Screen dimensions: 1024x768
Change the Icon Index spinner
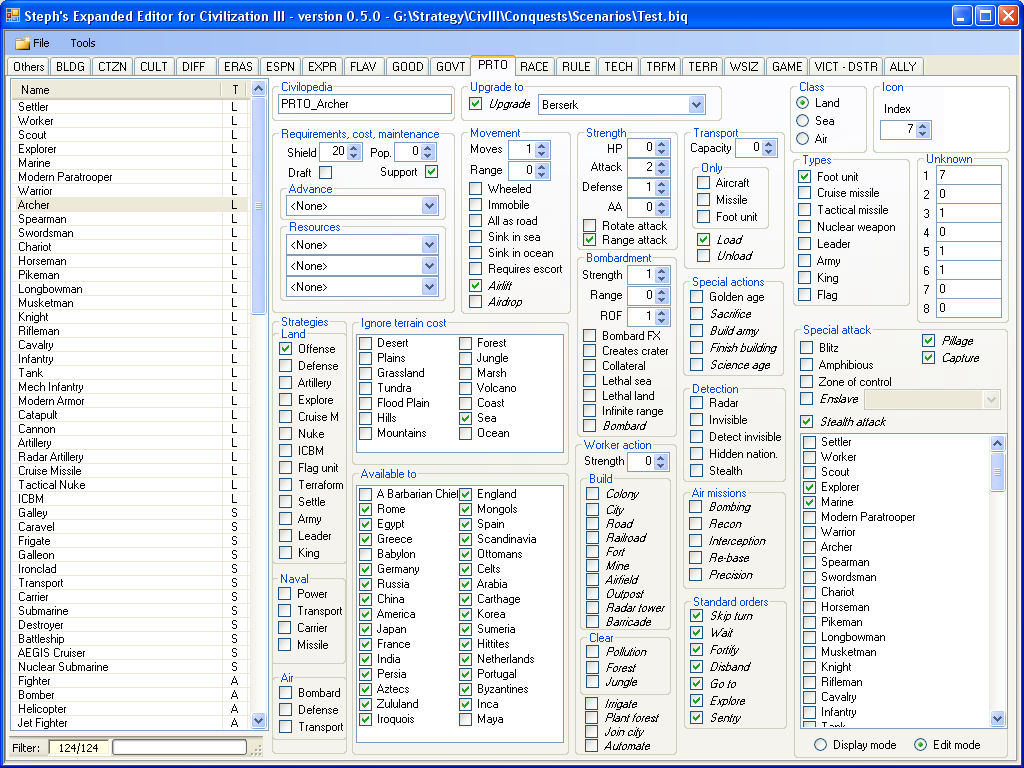922,130
